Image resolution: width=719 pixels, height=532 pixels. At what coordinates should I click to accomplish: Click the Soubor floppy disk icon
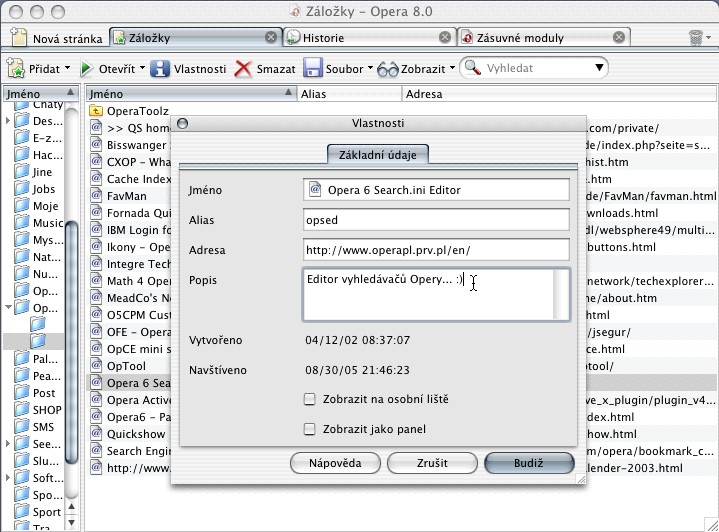pos(313,69)
